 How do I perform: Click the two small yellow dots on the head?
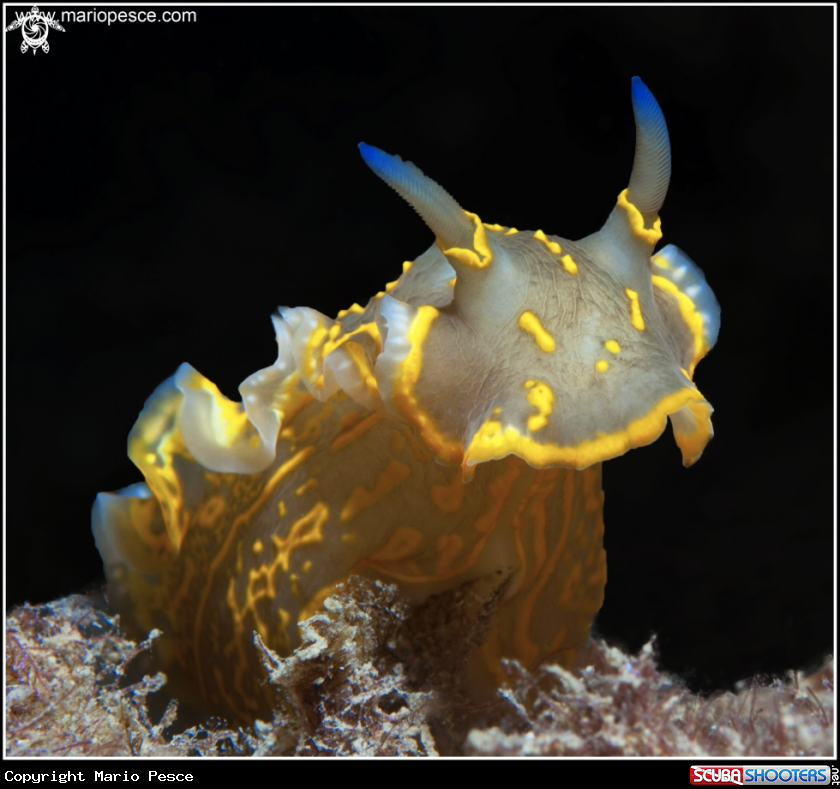(x=607, y=356)
